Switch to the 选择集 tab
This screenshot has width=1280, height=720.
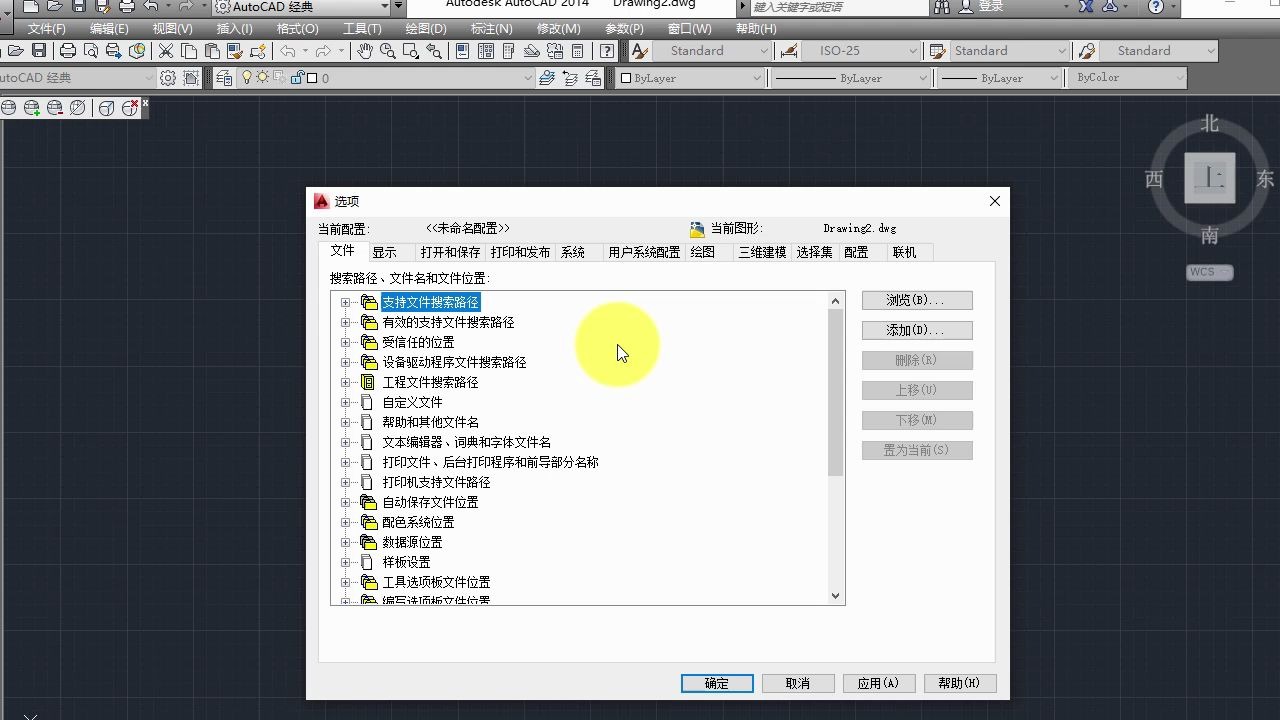point(814,253)
